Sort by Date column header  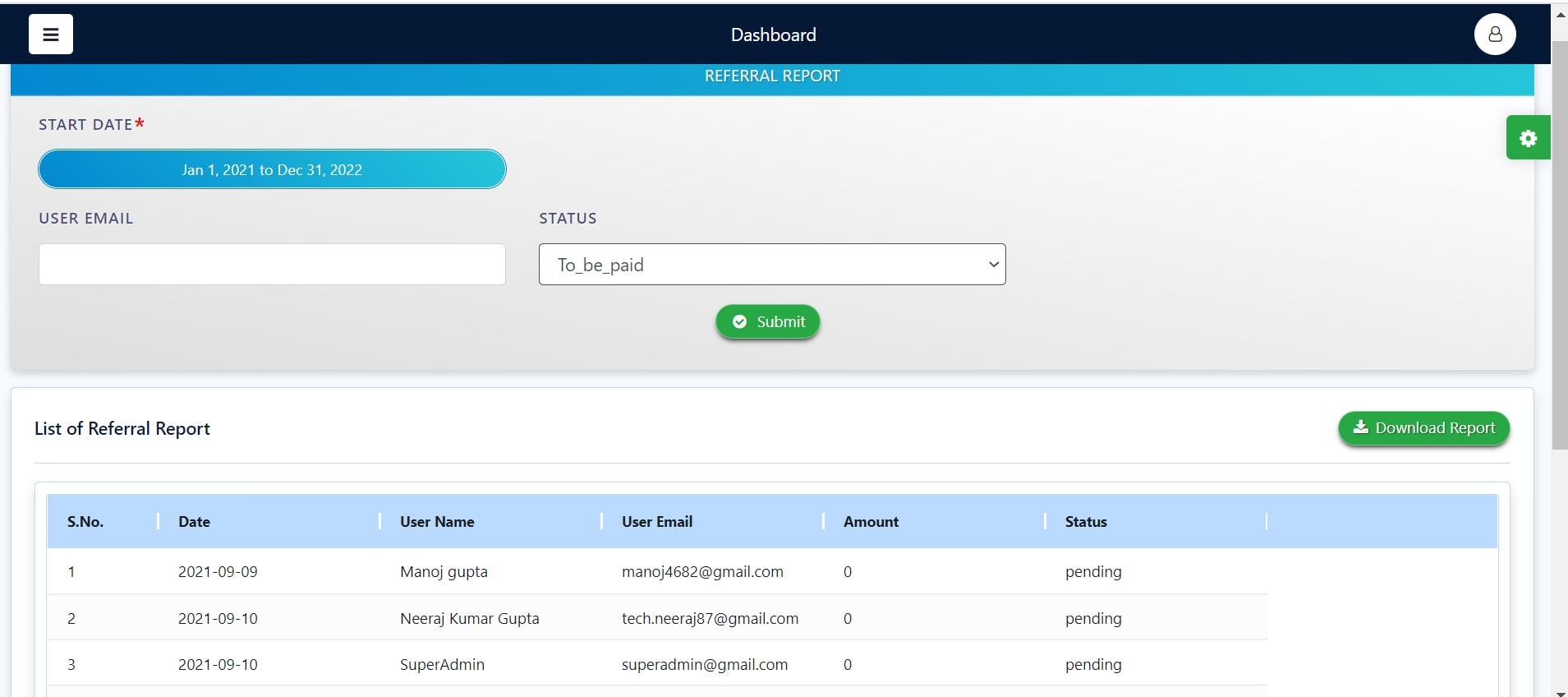[194, 522]
